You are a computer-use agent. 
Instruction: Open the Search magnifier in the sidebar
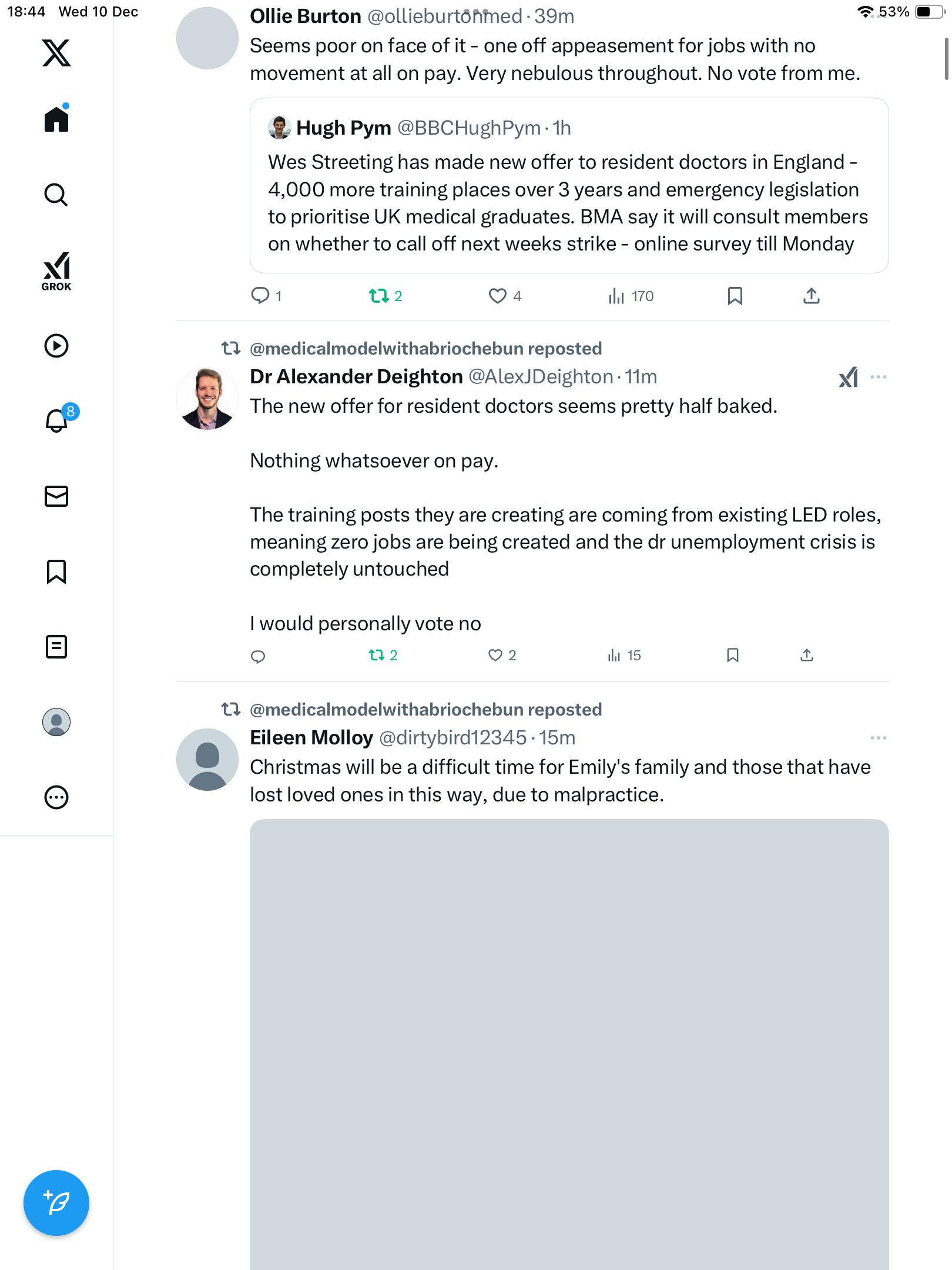(56, 195)
